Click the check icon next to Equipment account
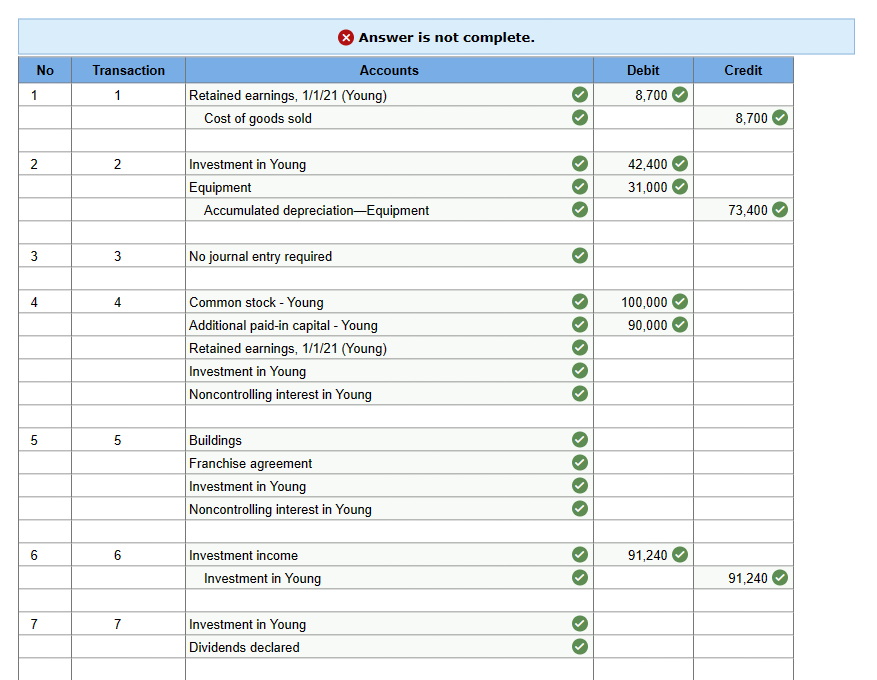The height and width of the screenshot is (680, 877). [x=580, y=186]
